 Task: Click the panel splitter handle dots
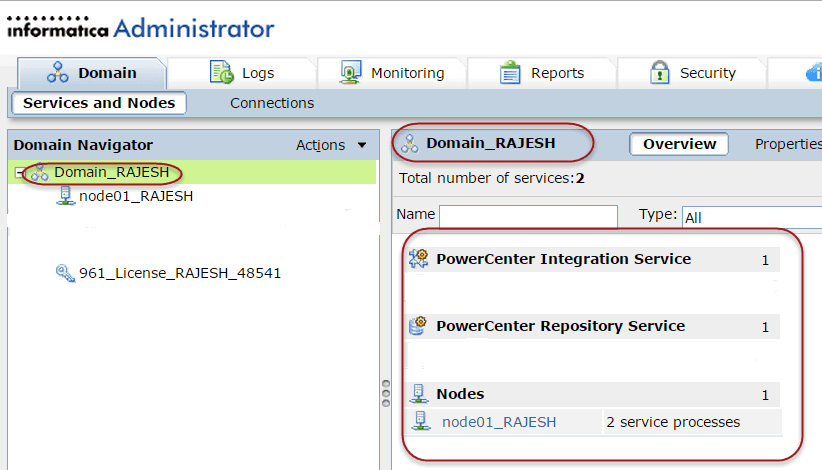386,394
